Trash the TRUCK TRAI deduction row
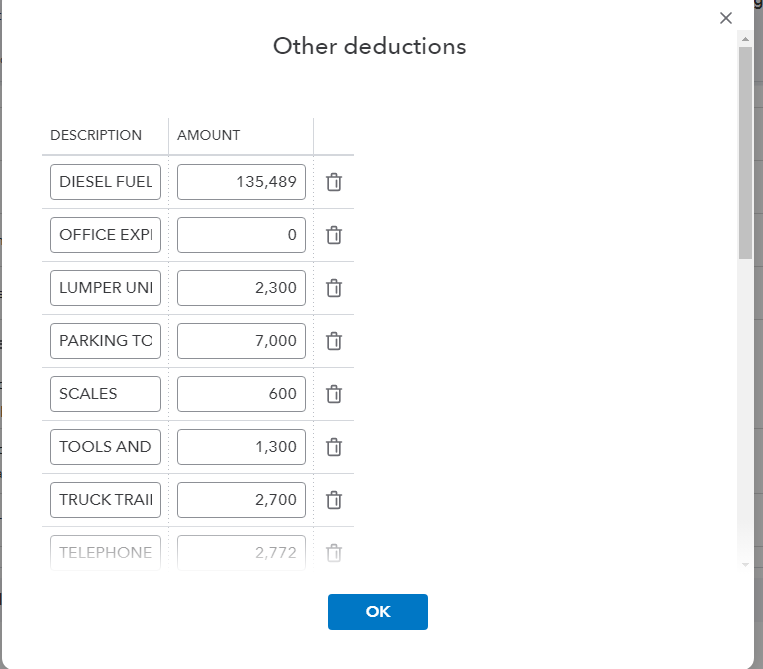The height and width of the screenshot is (669, 763). pos(334,500)
